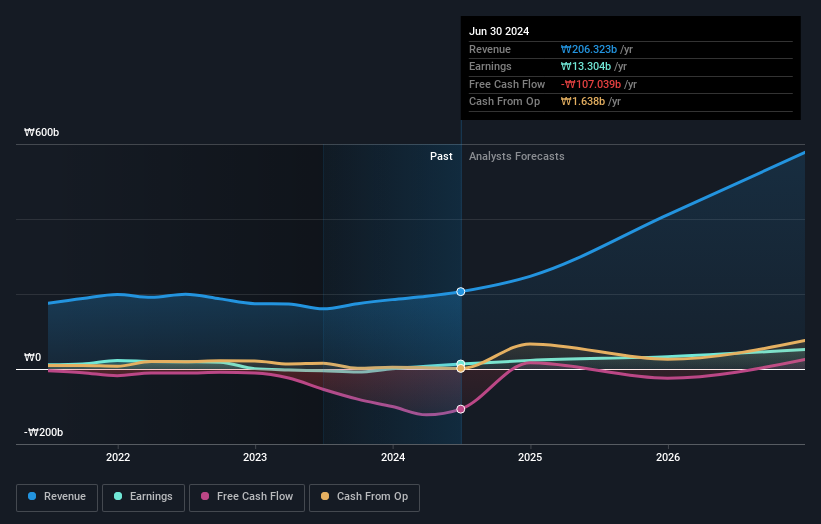821x524 pixels.
Task: Click the Past section label
Action: [441, 157]
